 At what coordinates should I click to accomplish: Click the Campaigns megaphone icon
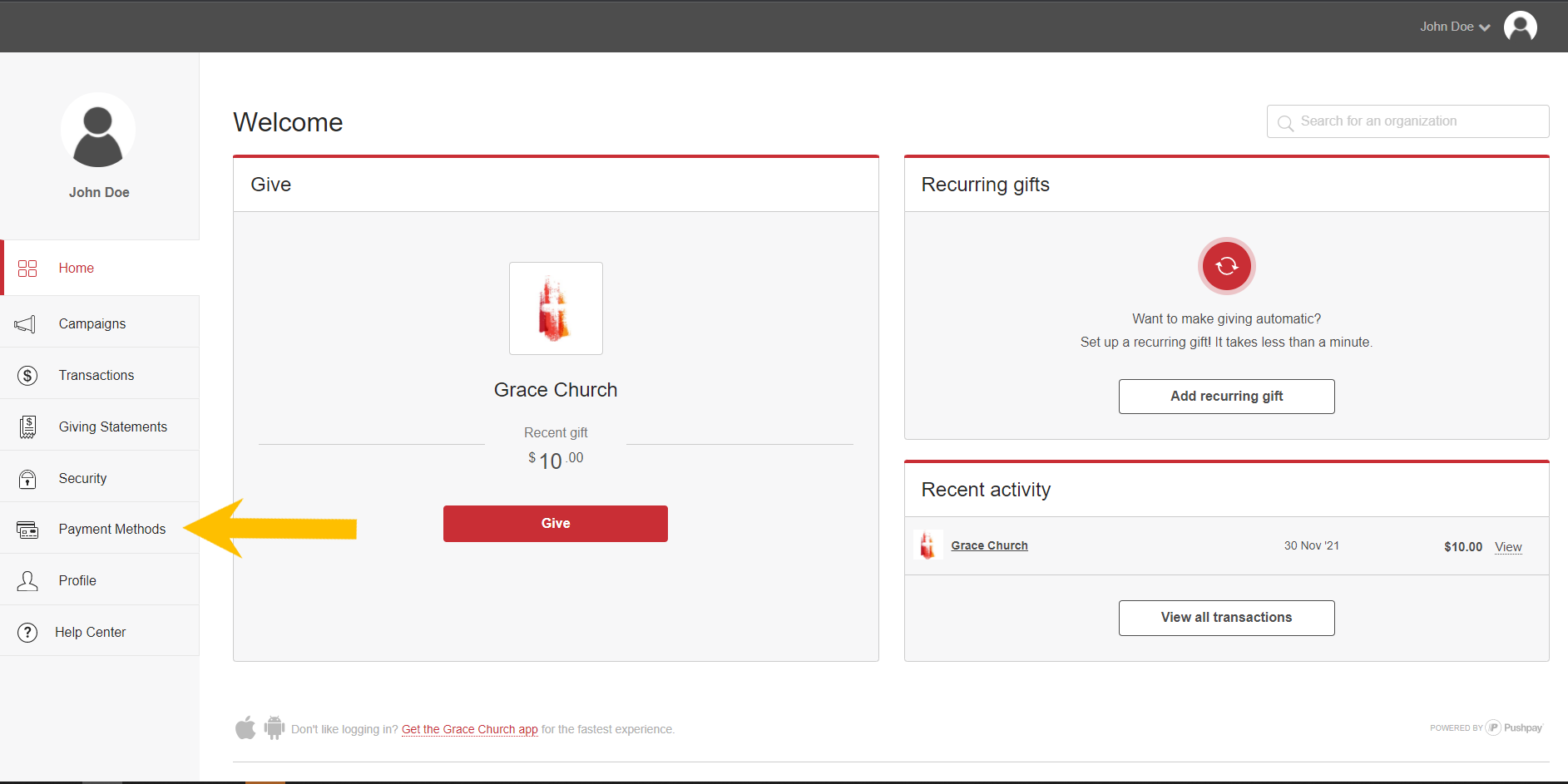click(25, 323)
